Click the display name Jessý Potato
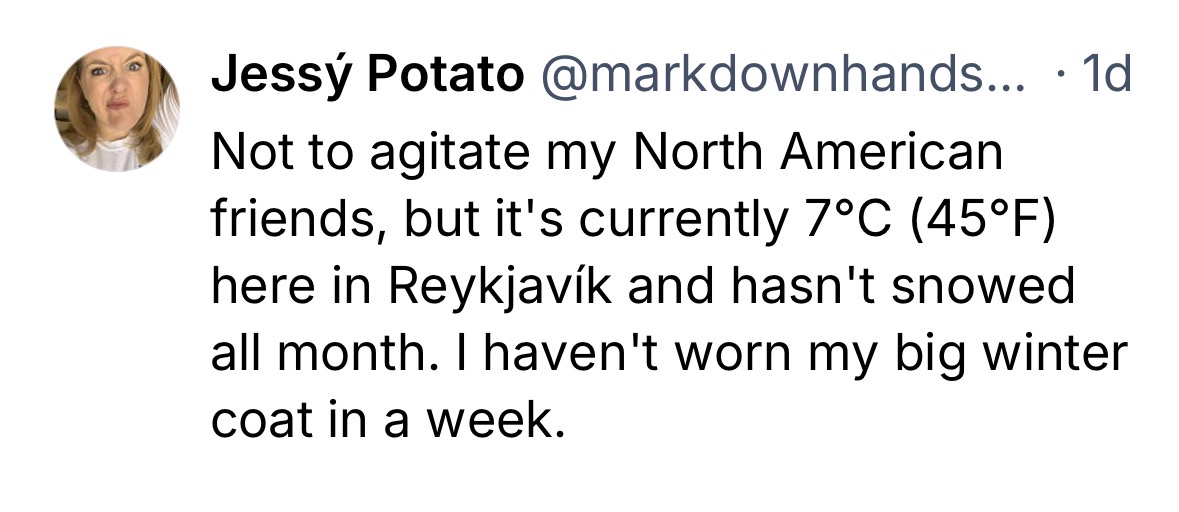The image size is (1179, 512). [x=366, y=77]
